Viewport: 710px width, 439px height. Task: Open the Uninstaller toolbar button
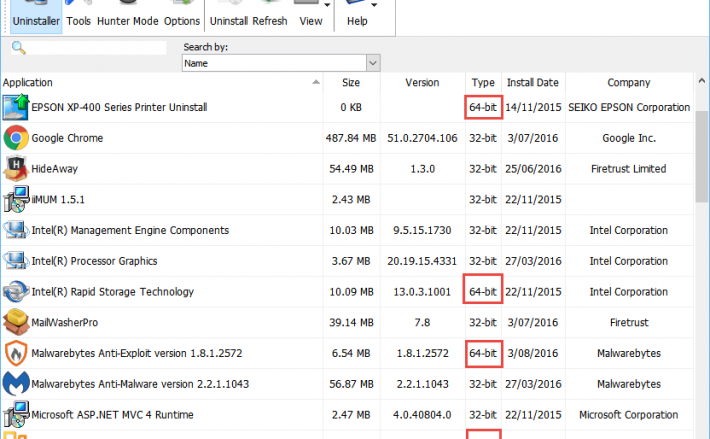[x=36, y=16]
